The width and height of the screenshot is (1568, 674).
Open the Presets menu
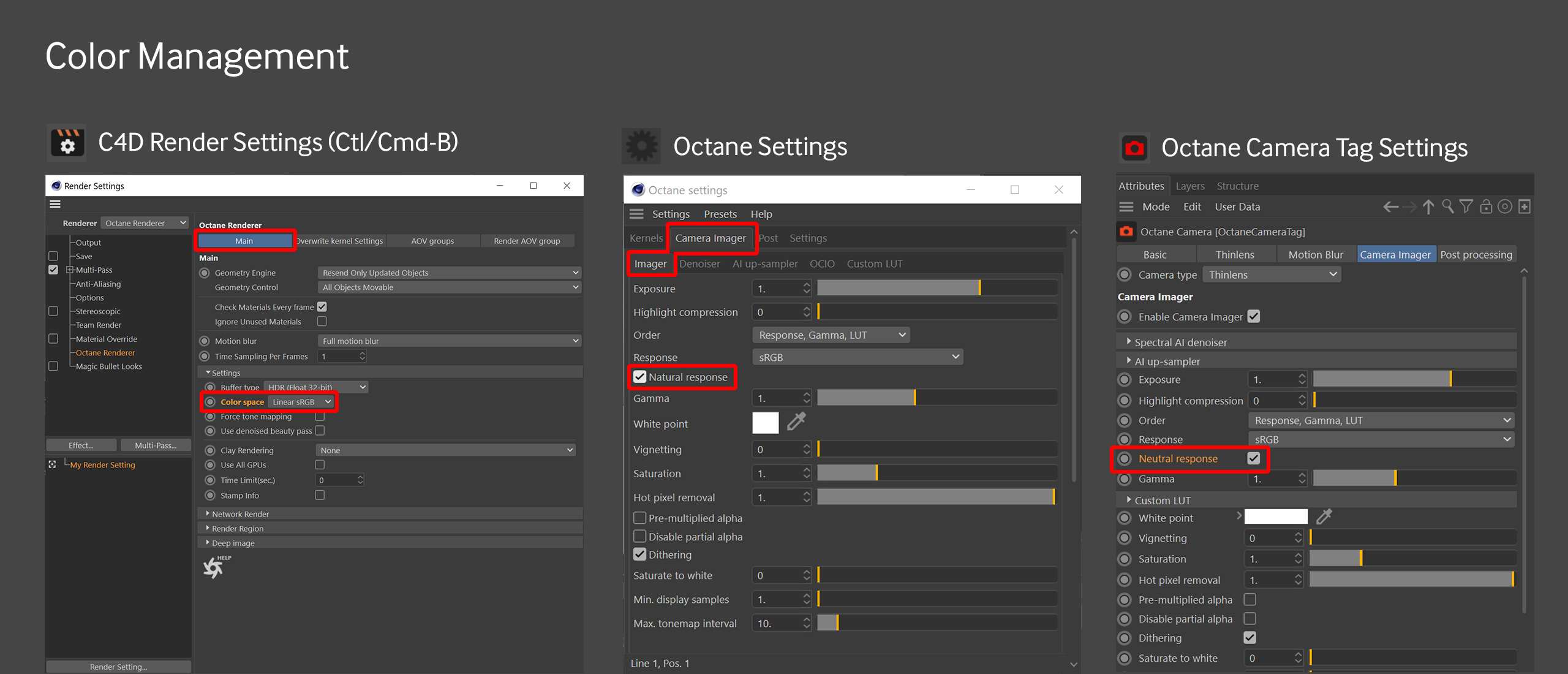pyautogui.click(x=720, y=214)
